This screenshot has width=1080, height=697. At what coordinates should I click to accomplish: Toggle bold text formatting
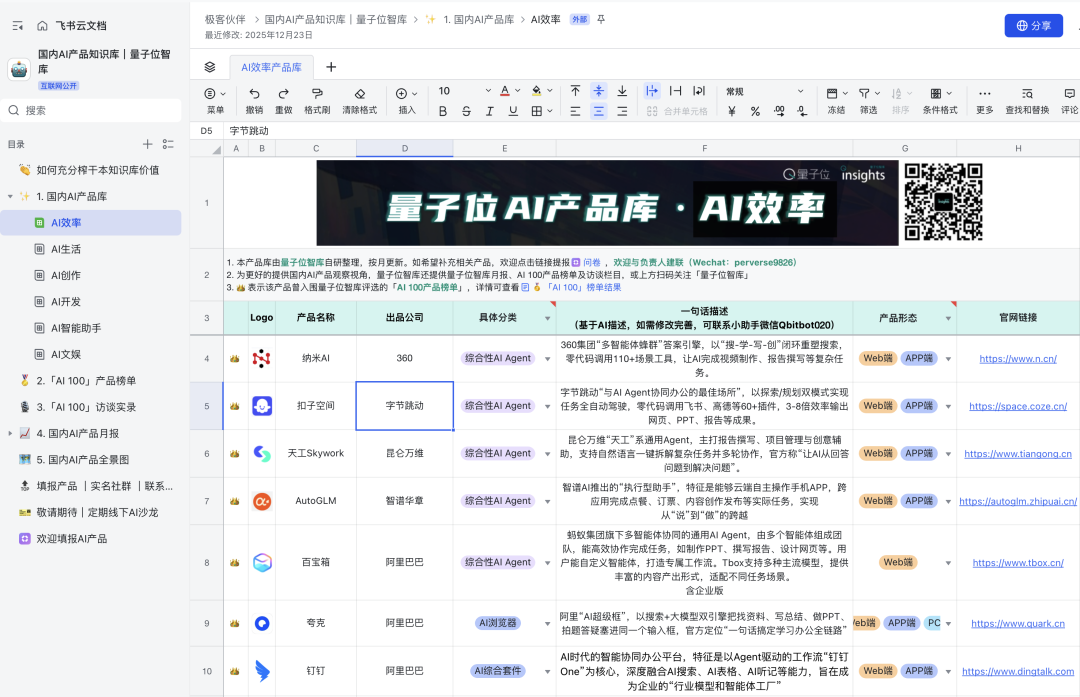[443, 111]
